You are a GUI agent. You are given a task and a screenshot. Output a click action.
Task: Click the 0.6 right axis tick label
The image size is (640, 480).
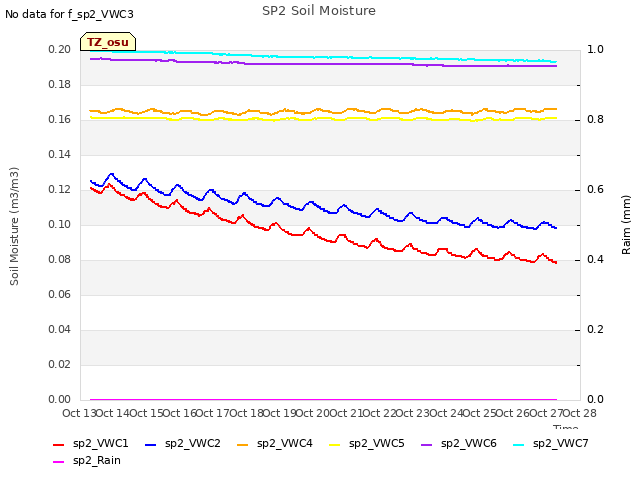595,189
